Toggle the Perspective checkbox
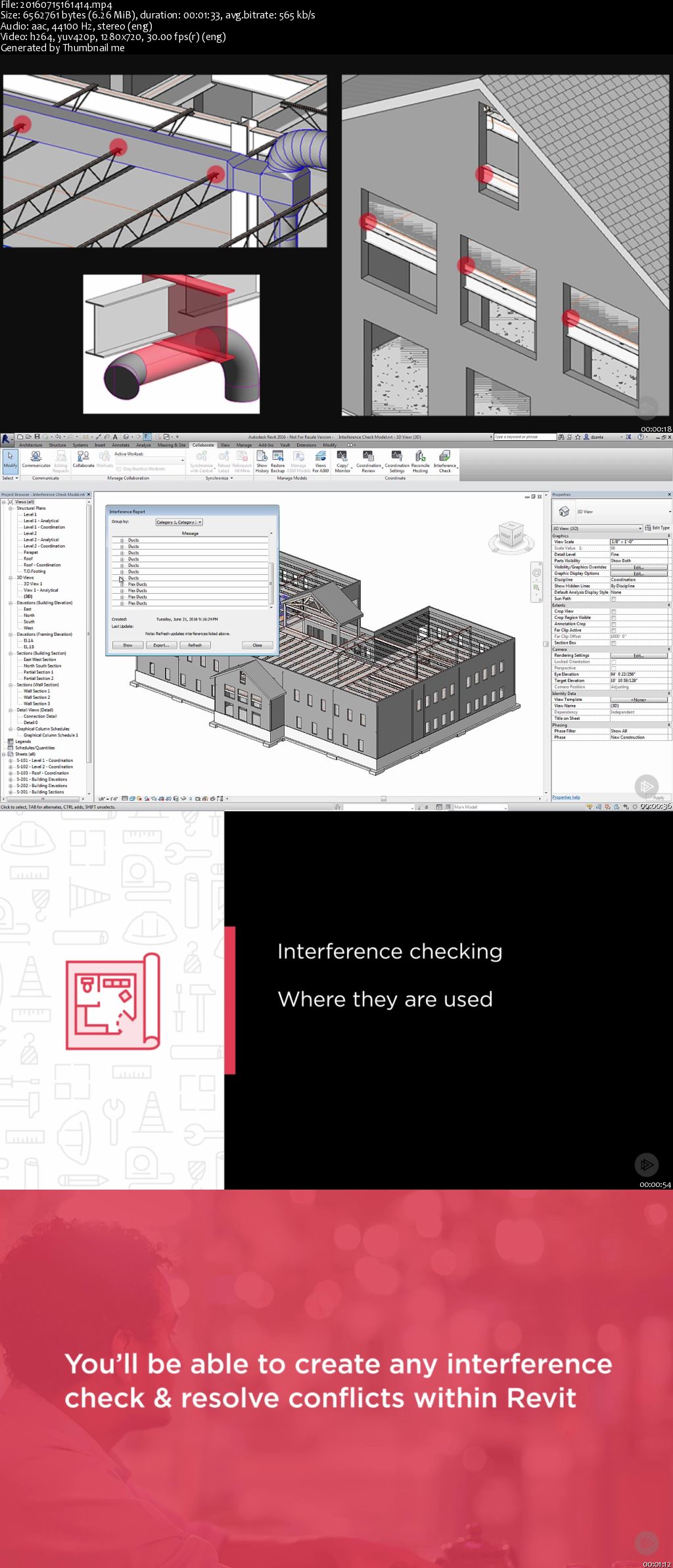The height and width of the screenshot is (1568, 673). click(x=613, y=668)
